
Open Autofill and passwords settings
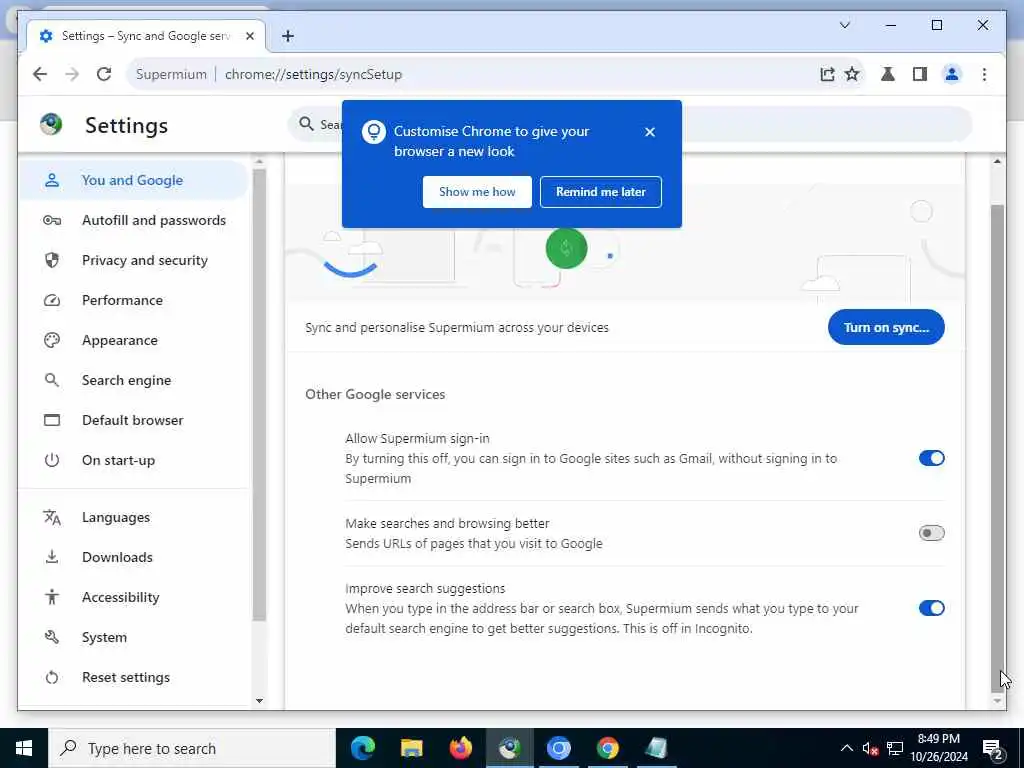pos(134,220)
